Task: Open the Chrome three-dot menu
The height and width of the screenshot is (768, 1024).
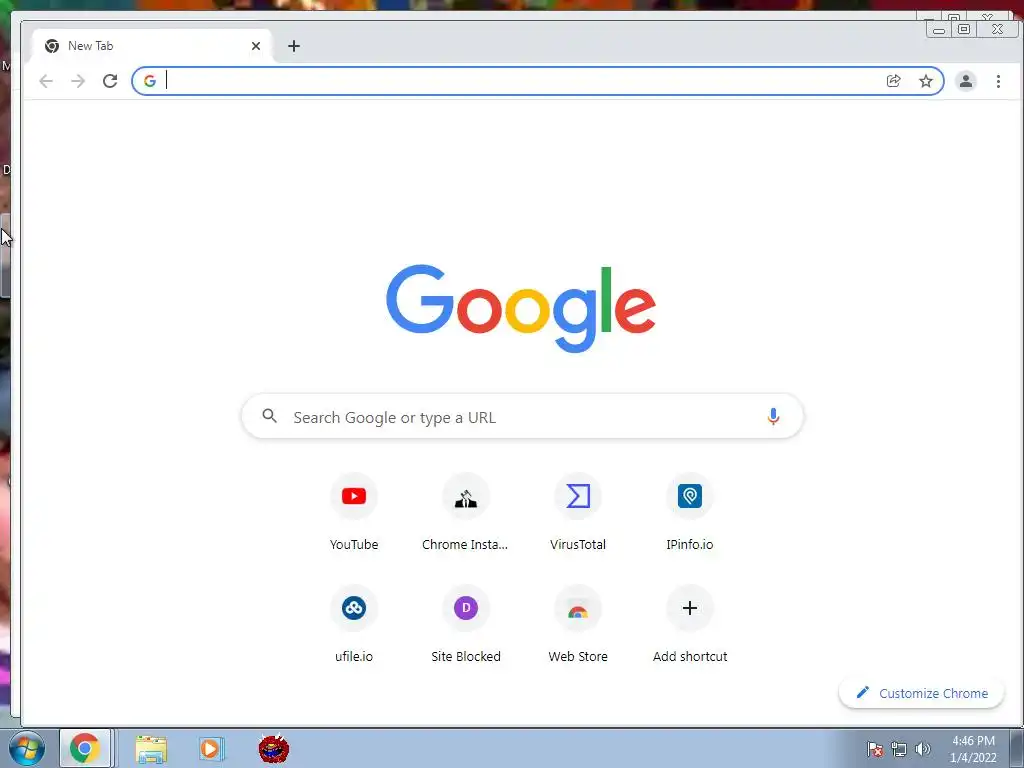Action: [x=998, y=81]
